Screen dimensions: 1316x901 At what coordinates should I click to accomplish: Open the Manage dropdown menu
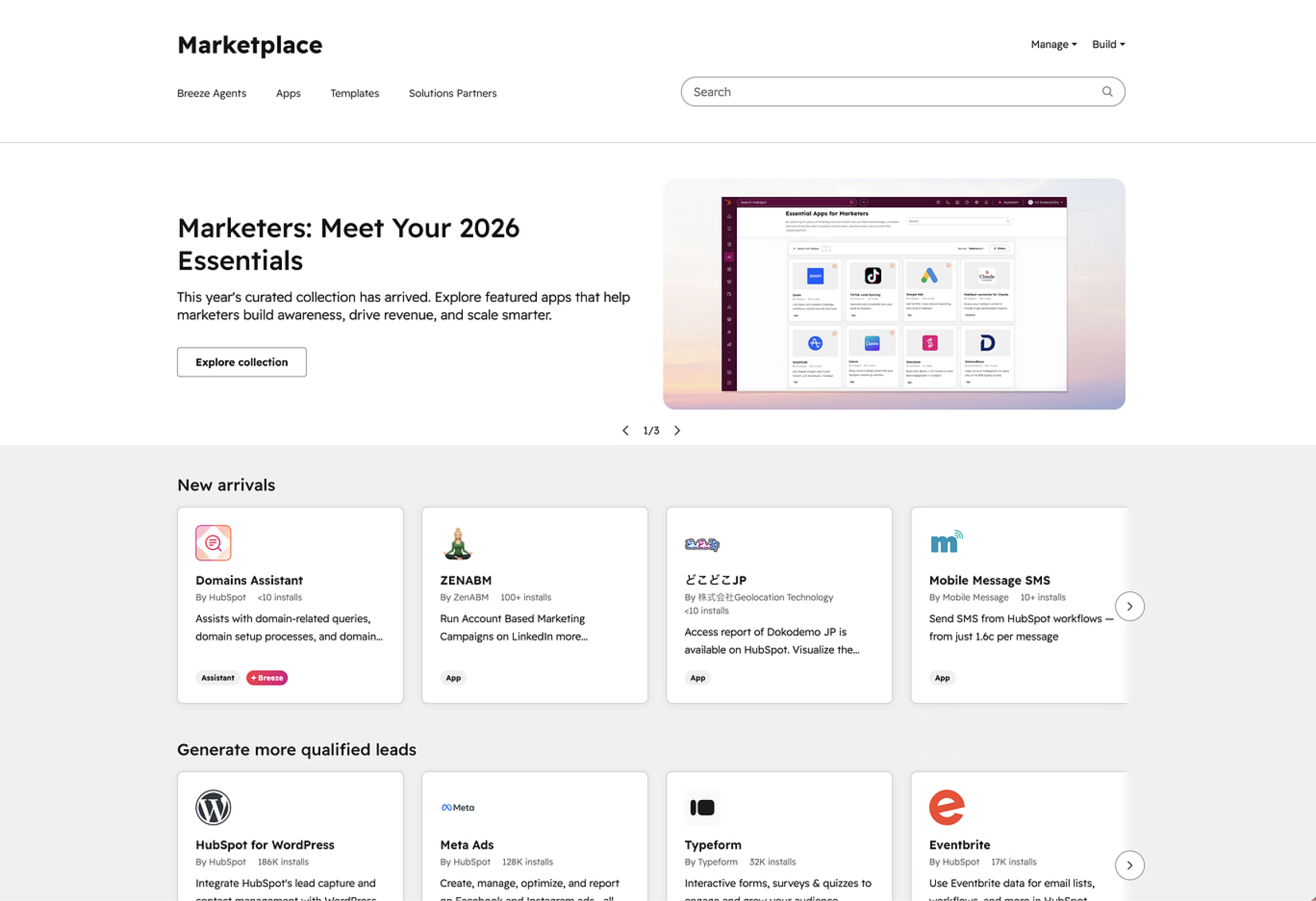1053,44
